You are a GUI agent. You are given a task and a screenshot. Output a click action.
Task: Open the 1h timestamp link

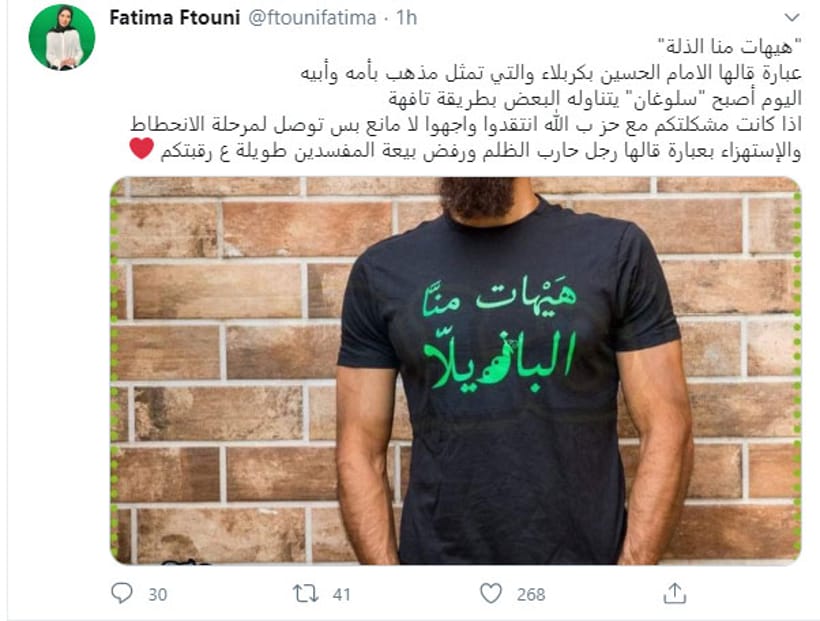click(406, 18)
